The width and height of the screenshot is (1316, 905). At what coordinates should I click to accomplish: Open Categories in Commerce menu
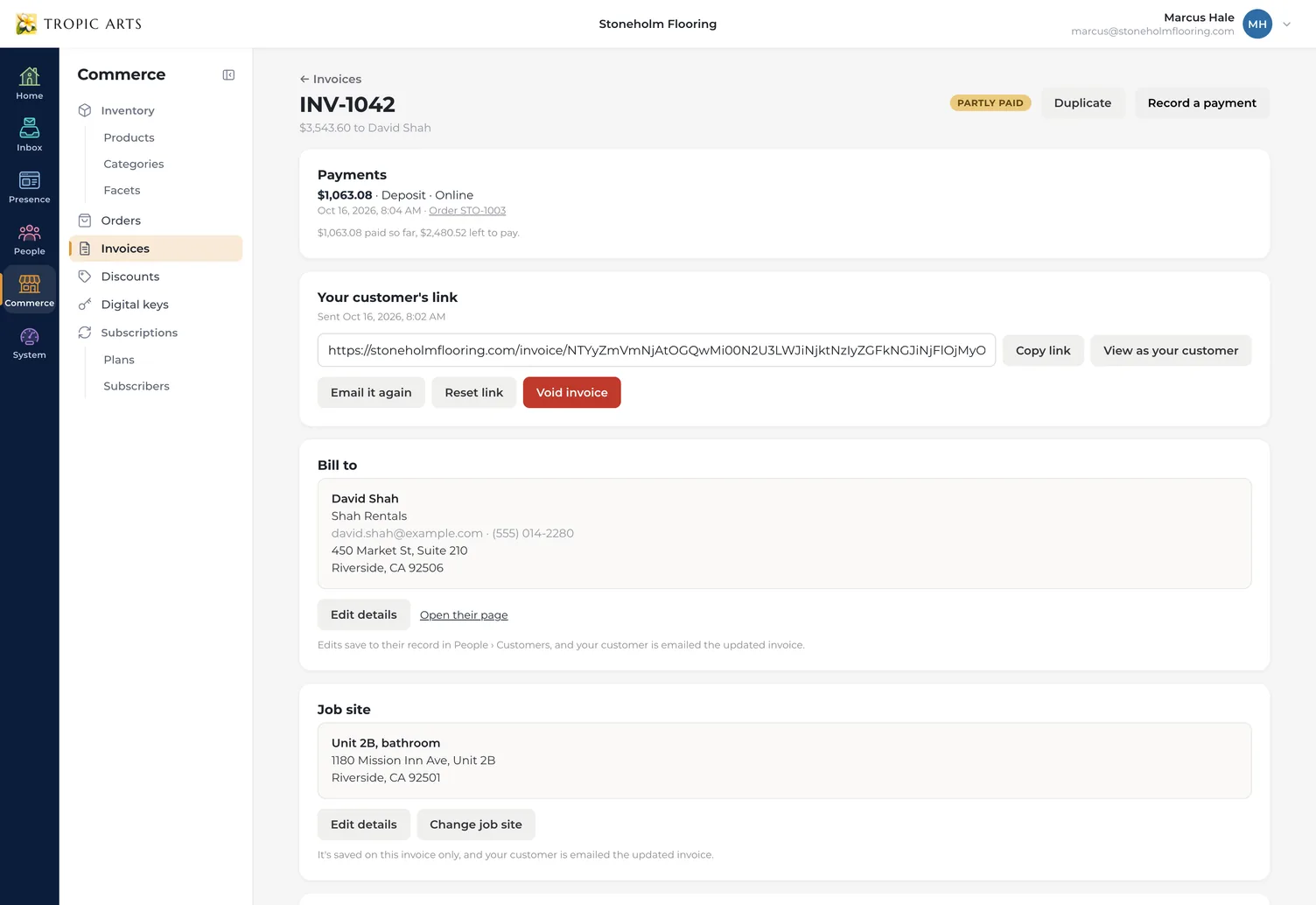(x=133, y=164)
